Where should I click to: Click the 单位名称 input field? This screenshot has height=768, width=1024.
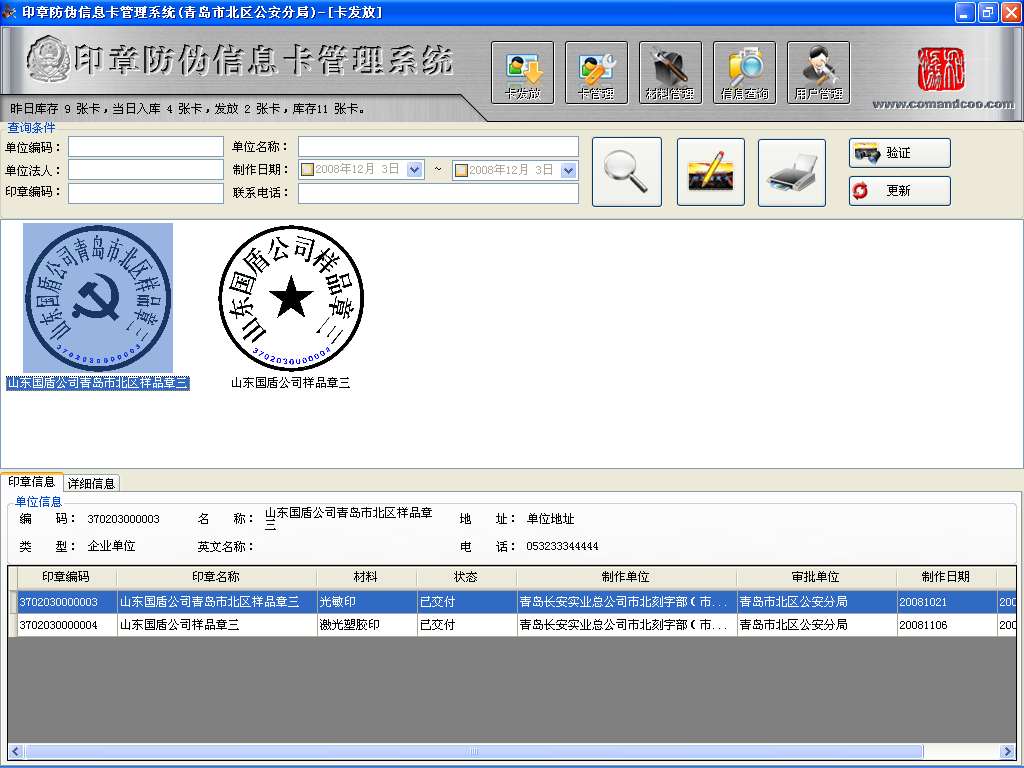(438, 147)
